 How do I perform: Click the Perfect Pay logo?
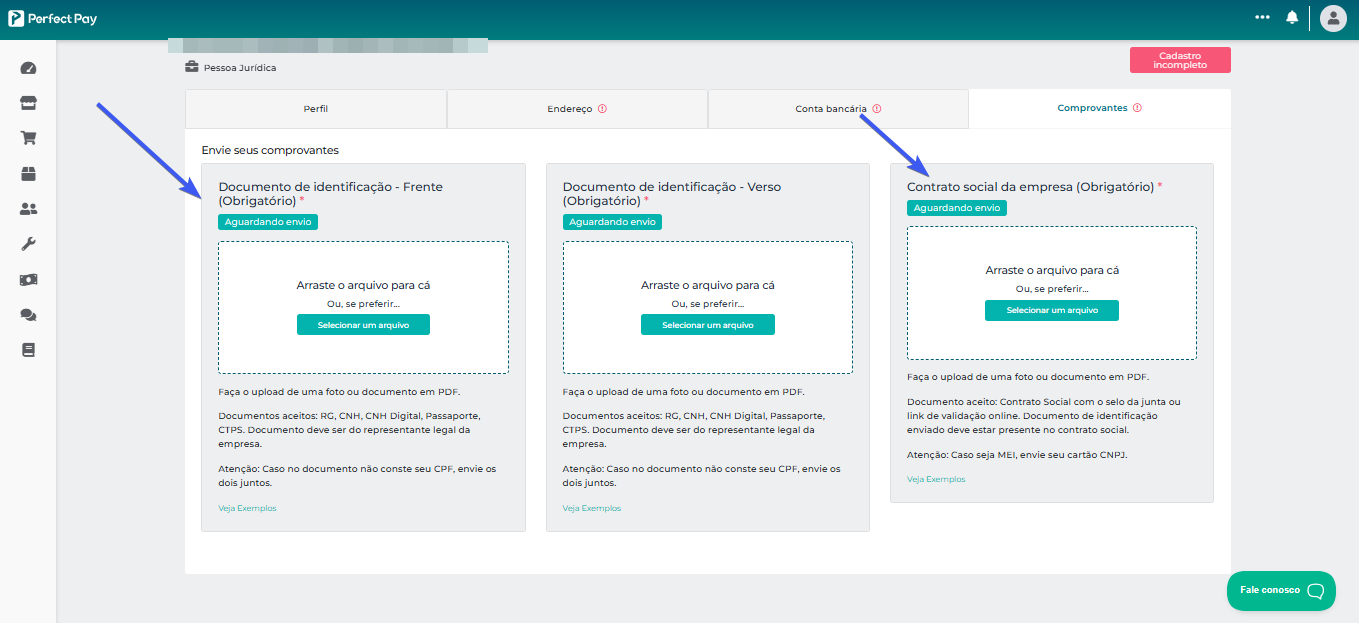pos(53,18)
